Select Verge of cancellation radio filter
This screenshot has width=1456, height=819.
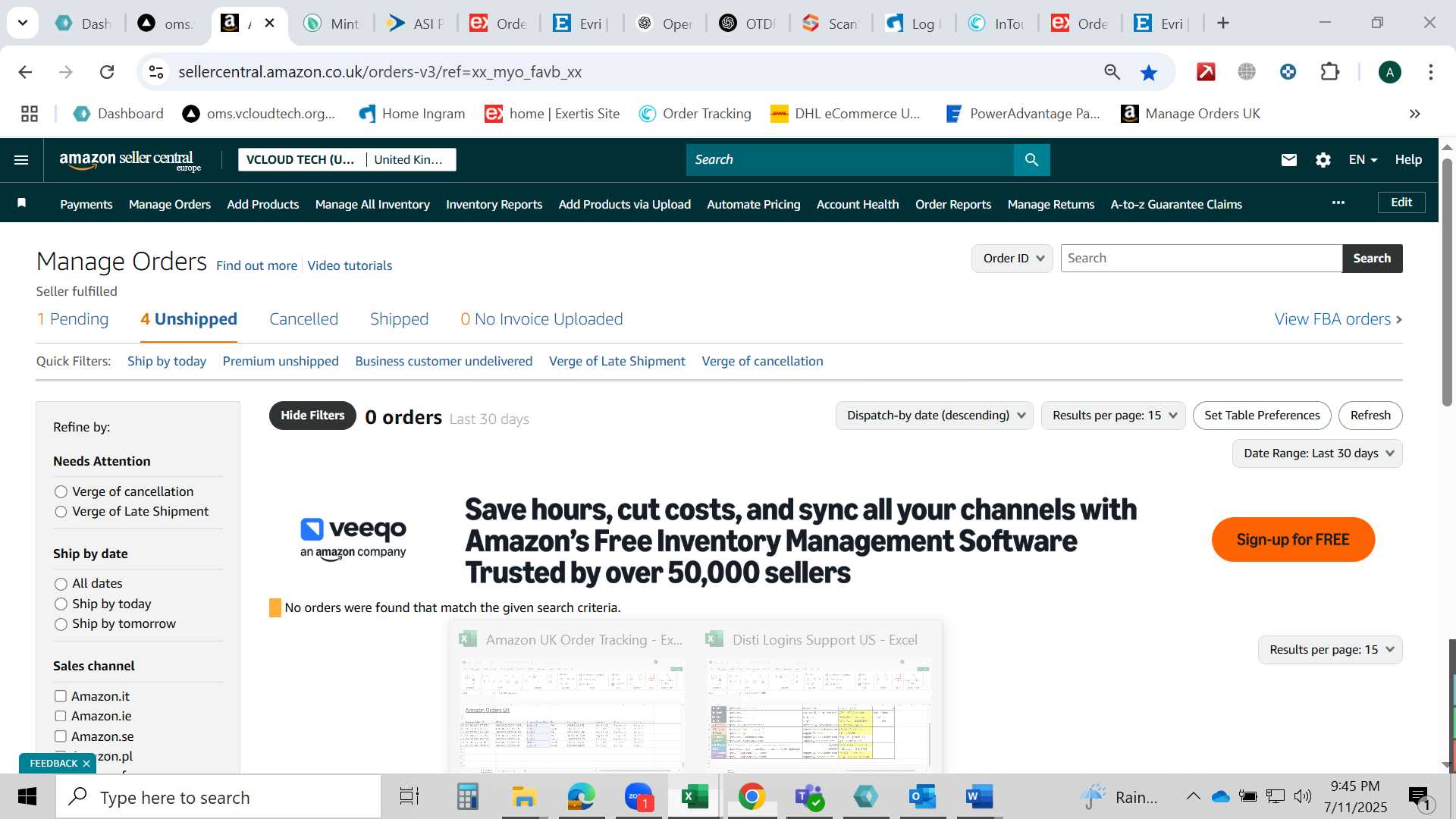click(61, 492)
